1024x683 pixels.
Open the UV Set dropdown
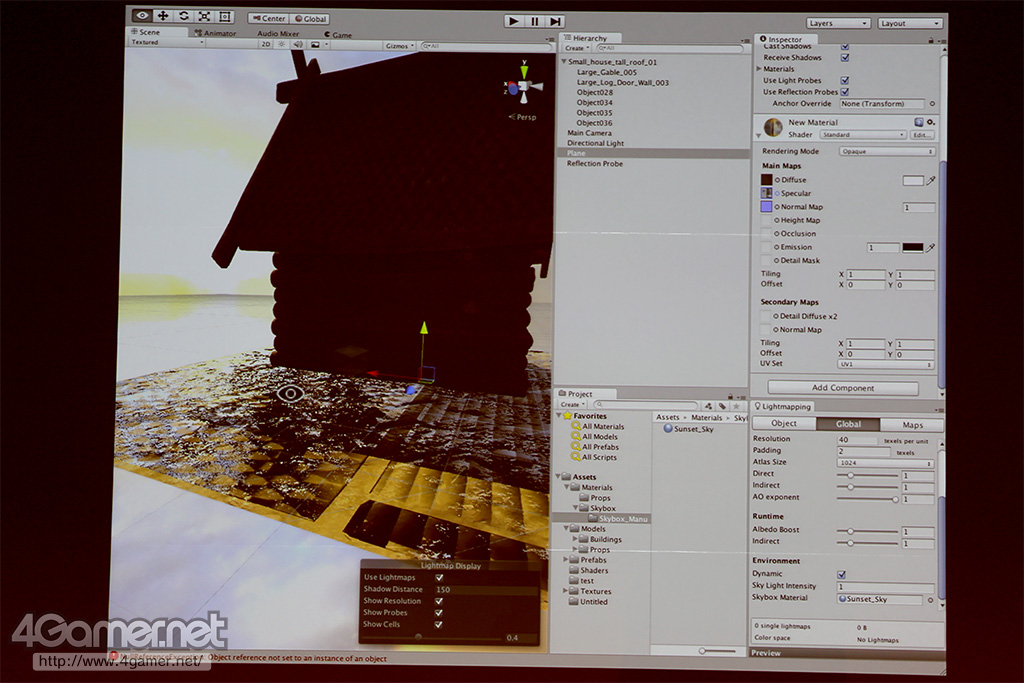pyautogui.click(x=886, y=364)
